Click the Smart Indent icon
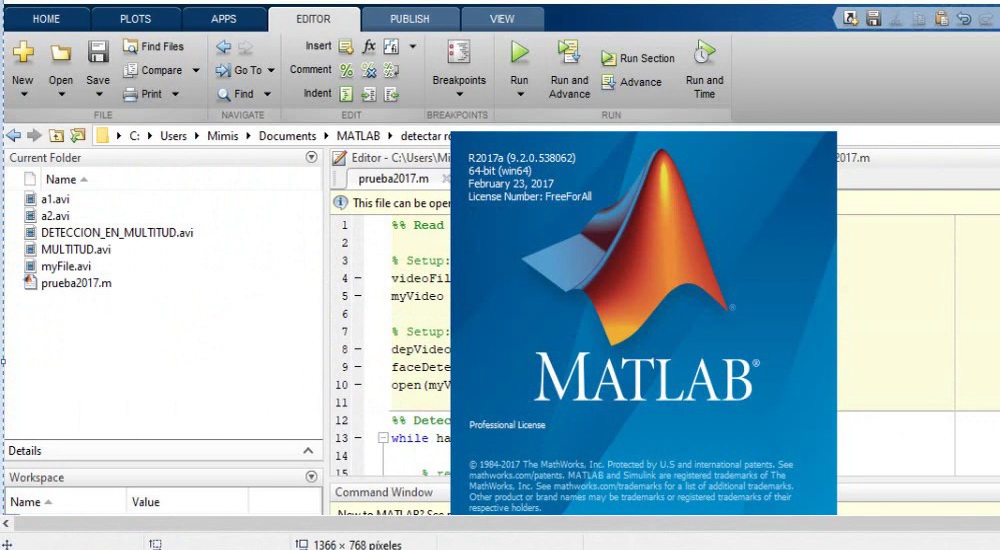Image resolution: width=1000 pixels, height=550 pixels. pos(346,94)
